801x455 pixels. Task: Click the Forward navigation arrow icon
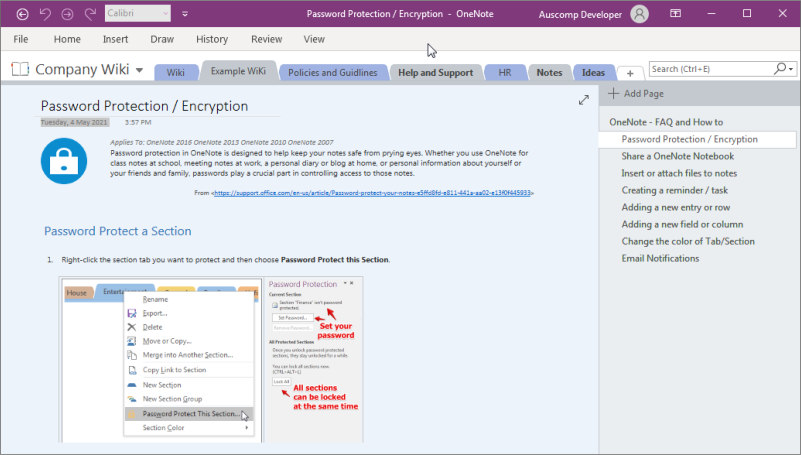coord(67,14)
